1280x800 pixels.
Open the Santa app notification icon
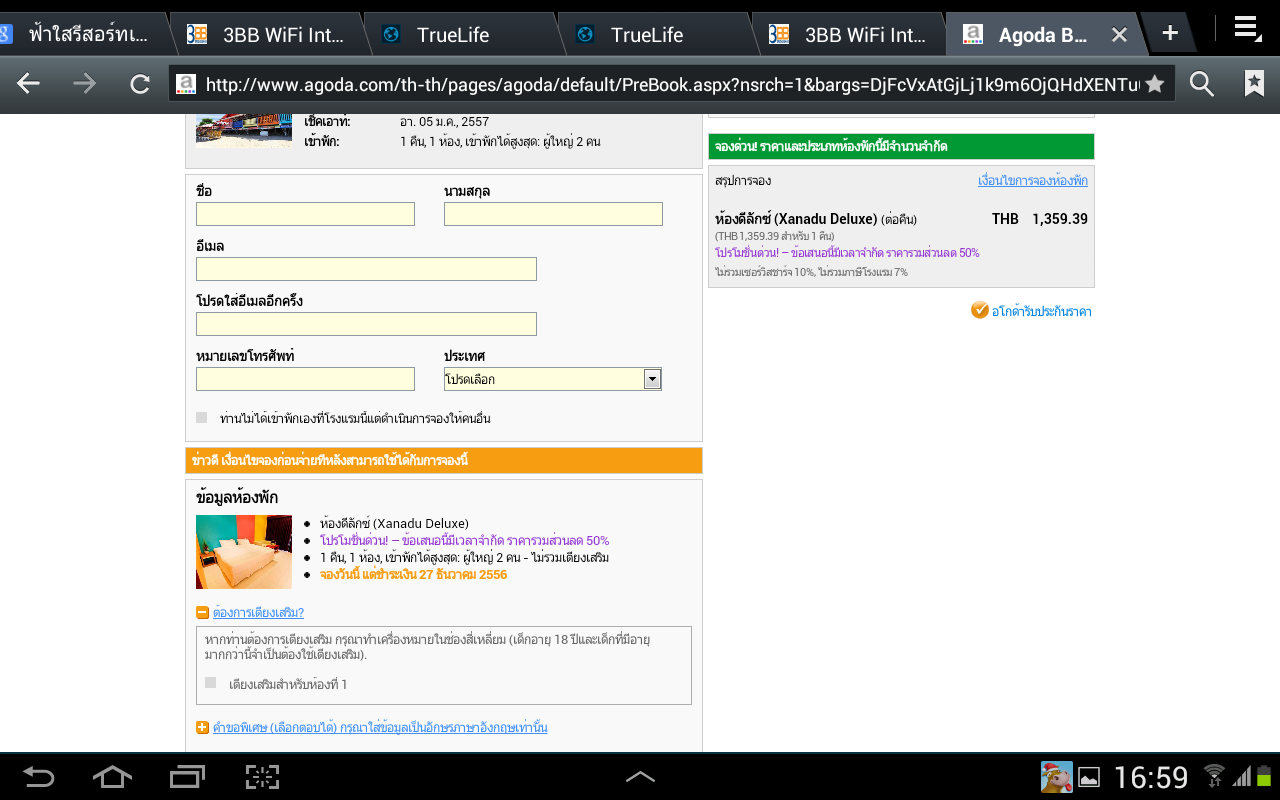coord(1056,777)
